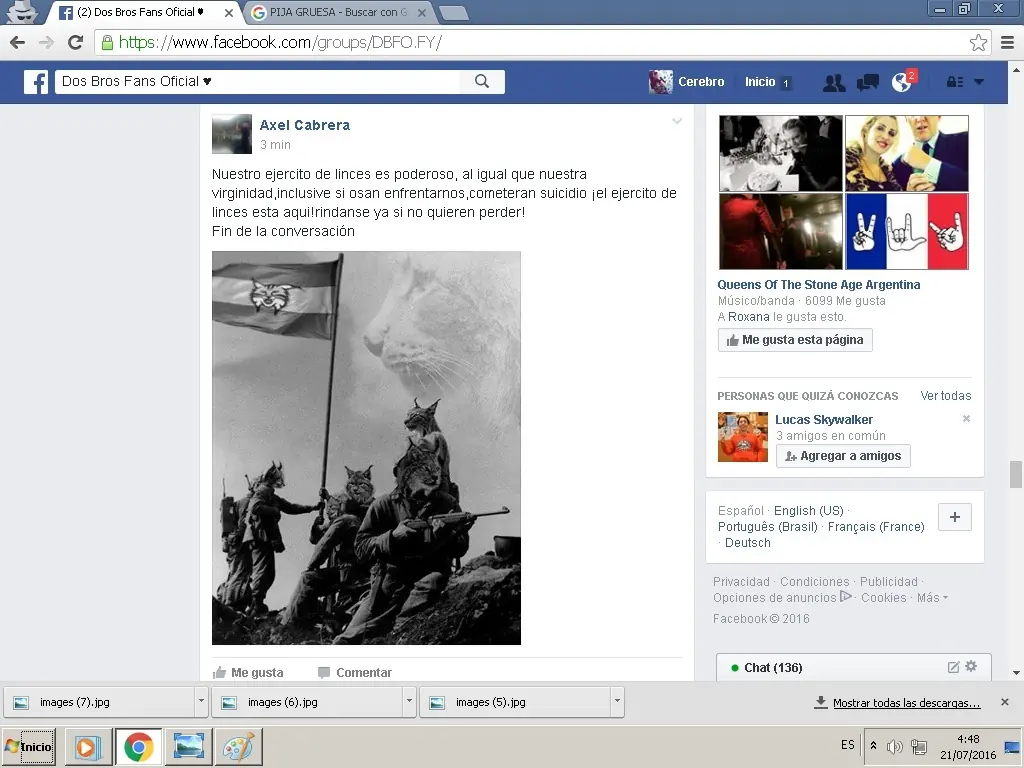Open the lynx soldiers flag image
Image resolution: width=1024 pixels, height=768 pixels.
[x=366, y=448]
